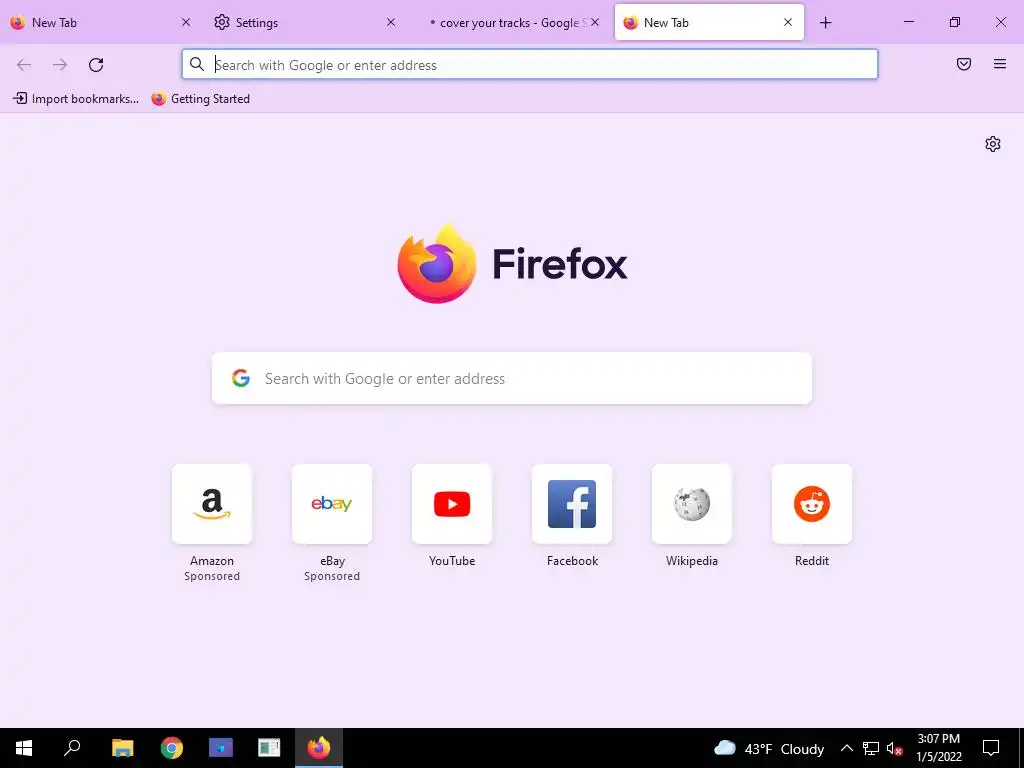Open the Wikipedia shortcut tile
Viewport: 1024px width, 768px height.
[692, 504]
